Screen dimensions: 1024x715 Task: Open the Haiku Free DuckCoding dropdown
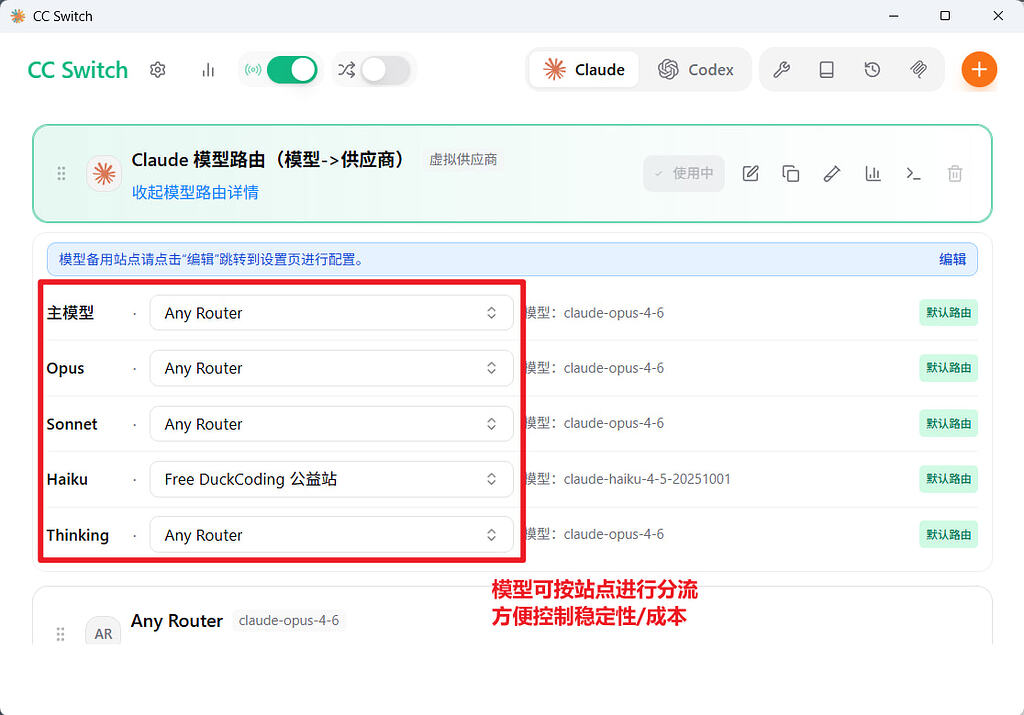point(332,479)
